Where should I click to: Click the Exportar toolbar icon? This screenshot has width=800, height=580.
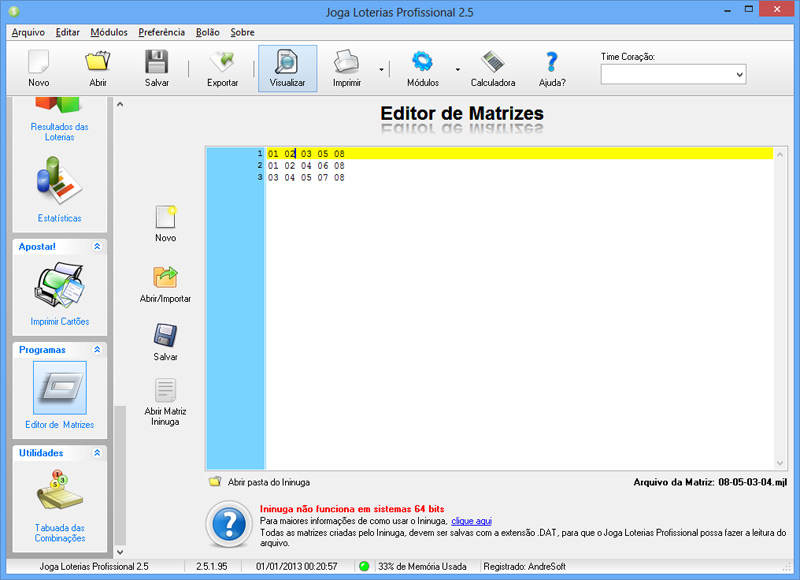pos(222,67)
